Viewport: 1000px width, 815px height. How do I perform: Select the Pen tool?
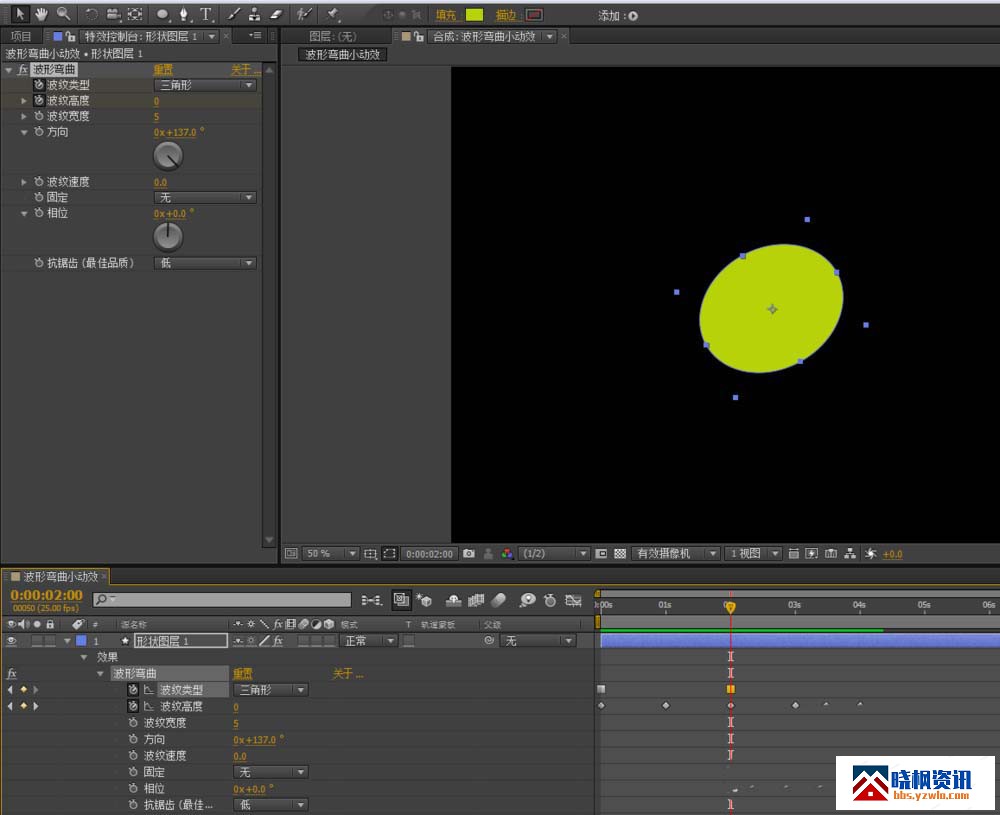(184, 14)
